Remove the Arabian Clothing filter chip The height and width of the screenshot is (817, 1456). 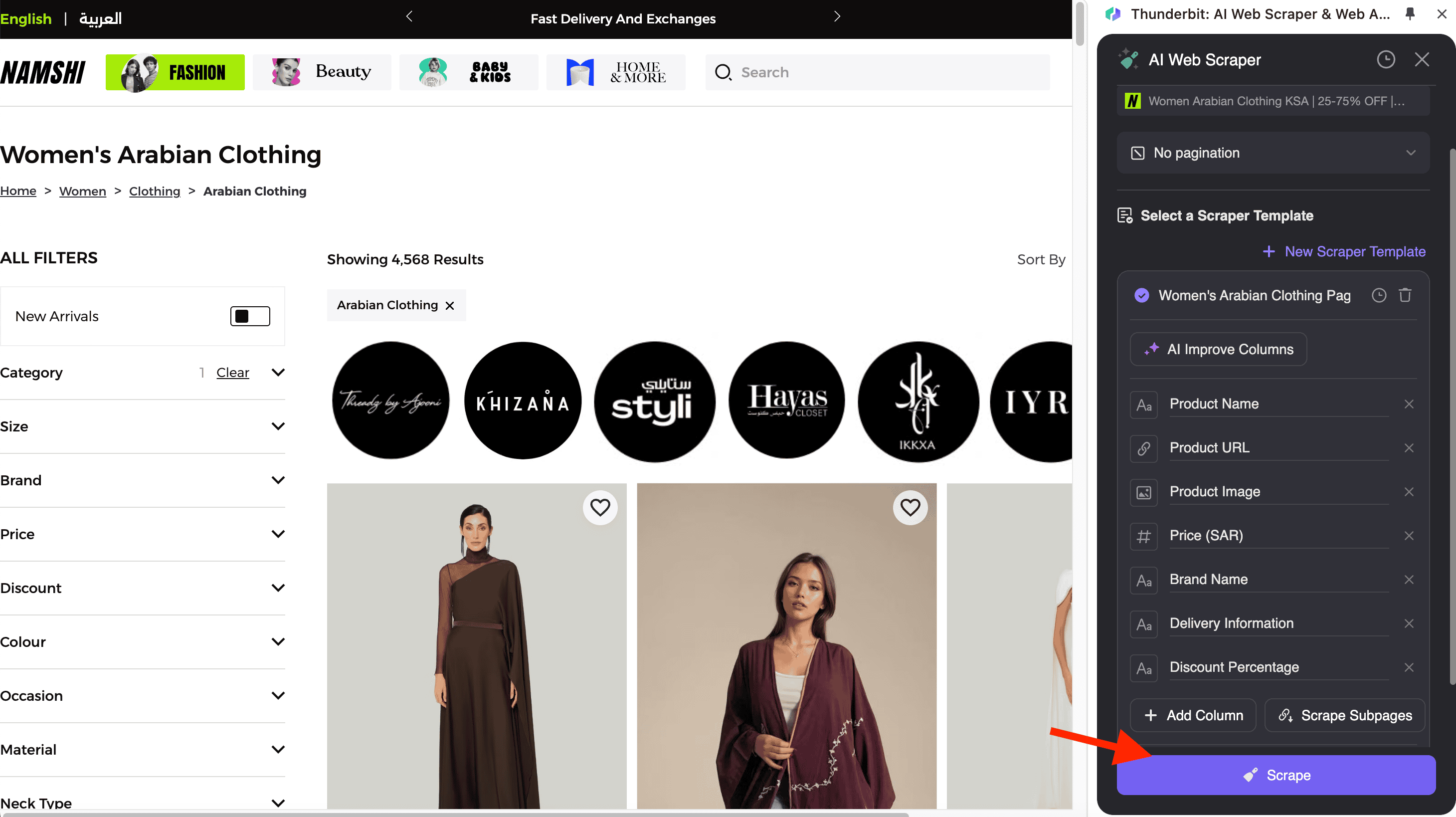450,306
